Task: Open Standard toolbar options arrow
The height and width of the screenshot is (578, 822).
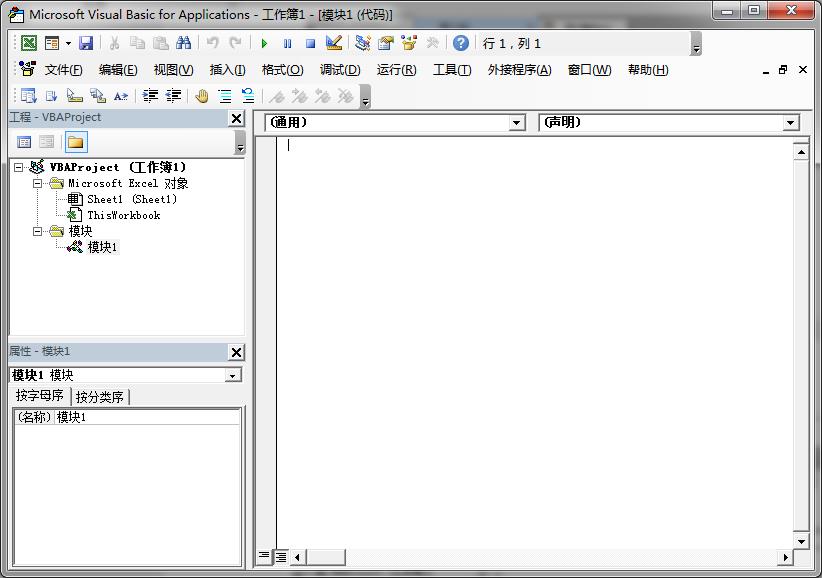Action: pos(696,44)
